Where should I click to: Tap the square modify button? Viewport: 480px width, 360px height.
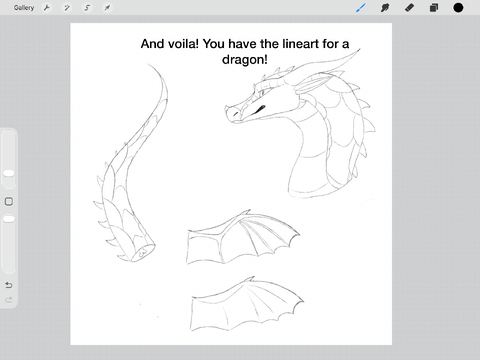tap(9, 201)
